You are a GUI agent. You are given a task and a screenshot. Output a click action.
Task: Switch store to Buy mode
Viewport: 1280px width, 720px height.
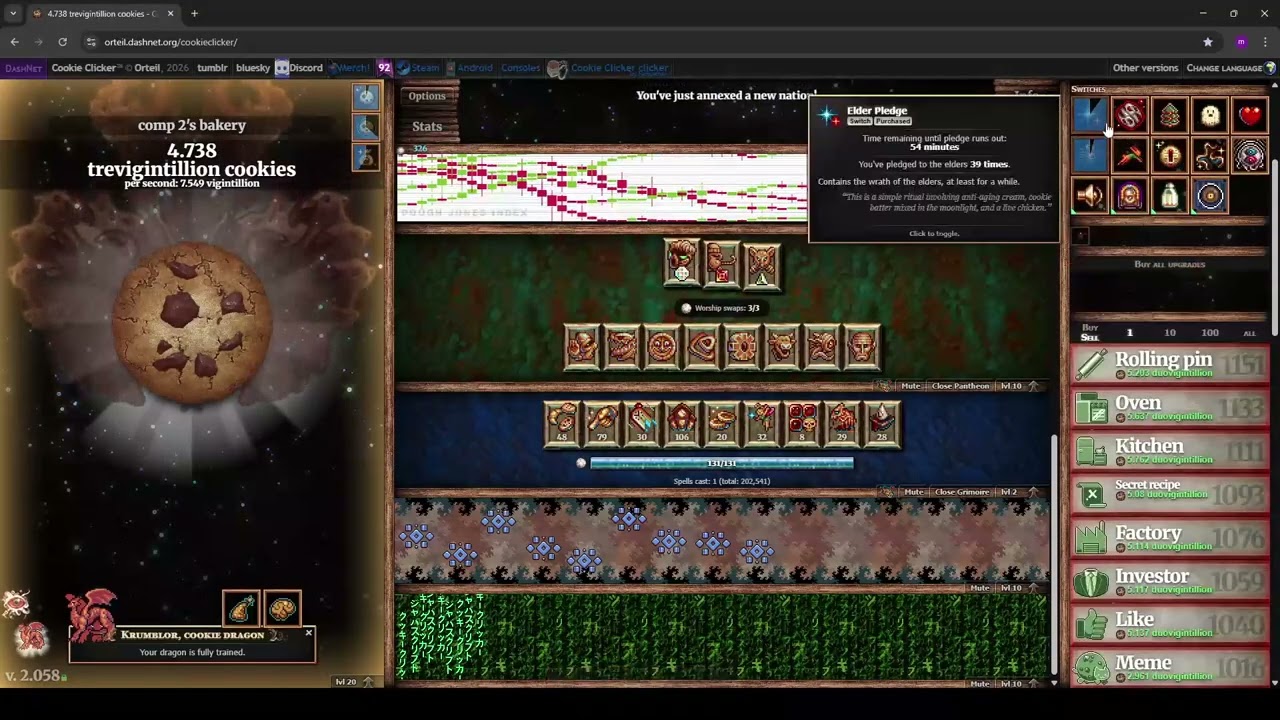(1090, 327)
